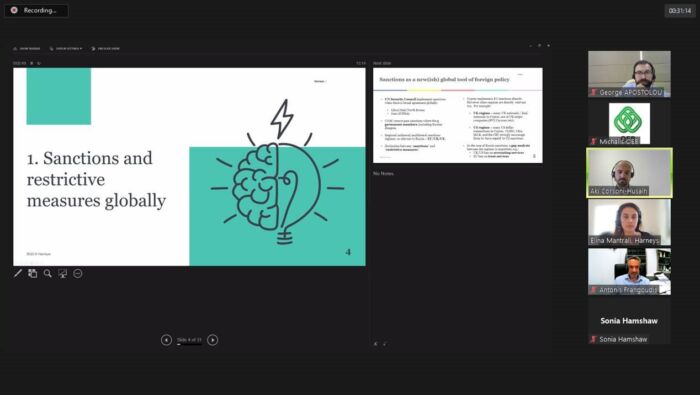700x395 pixels.
Task: Click the slide progress bar under slide counter
Action: pyautogui.click(x=189, y=344)
